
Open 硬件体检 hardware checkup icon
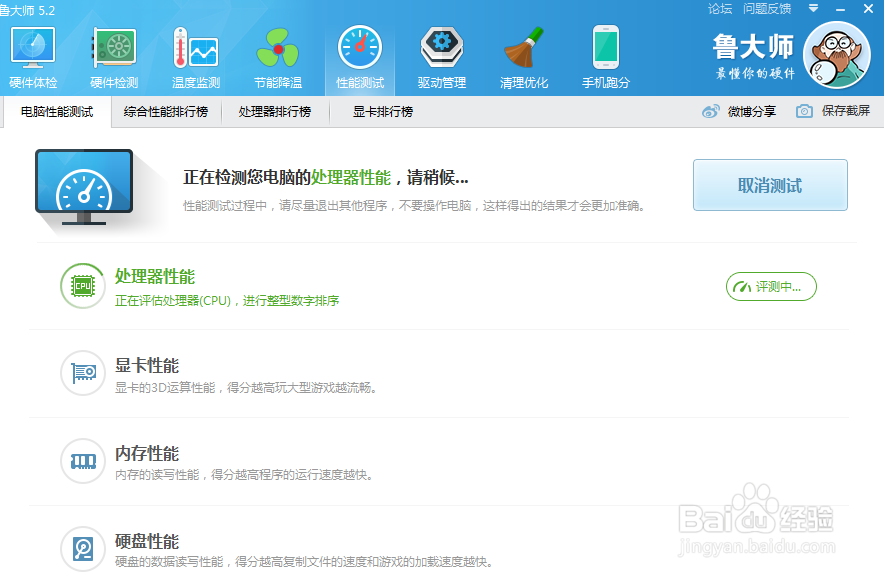[x=33, y=48]
